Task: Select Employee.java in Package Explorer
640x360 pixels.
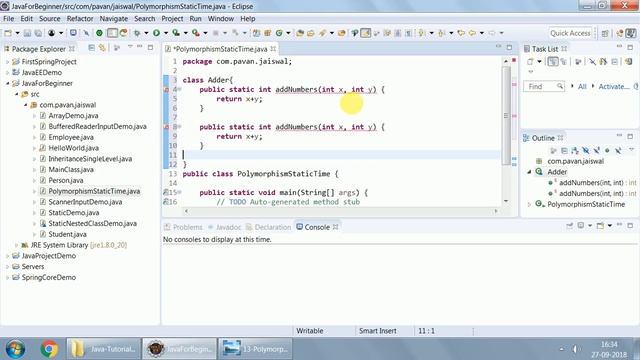Action: click(71, 137)
